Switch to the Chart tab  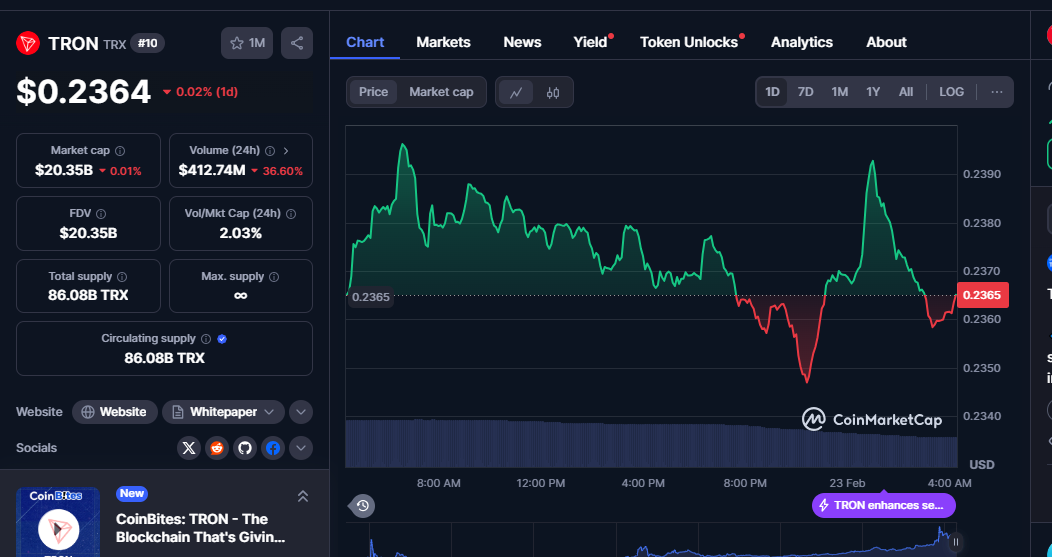pos(365,42)
